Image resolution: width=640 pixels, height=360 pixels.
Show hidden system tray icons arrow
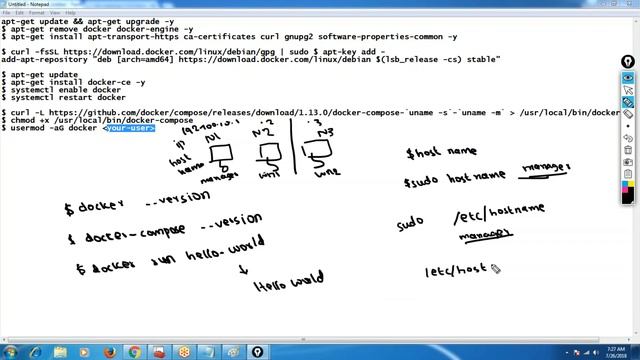tap(567, 353)
